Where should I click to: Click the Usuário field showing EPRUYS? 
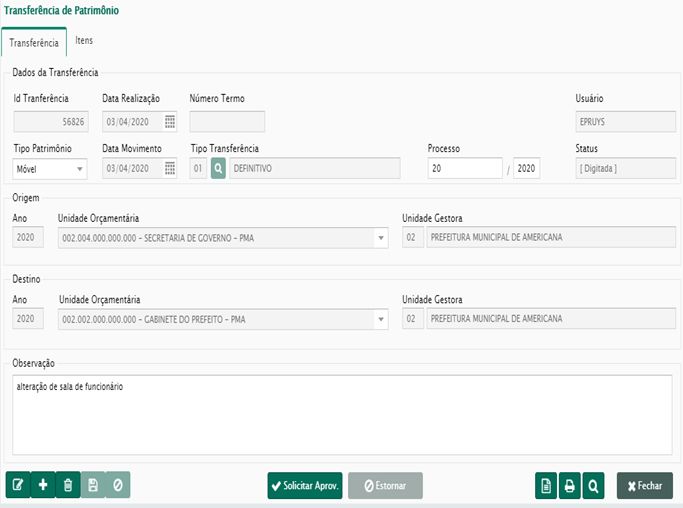(x=626, y=122)
